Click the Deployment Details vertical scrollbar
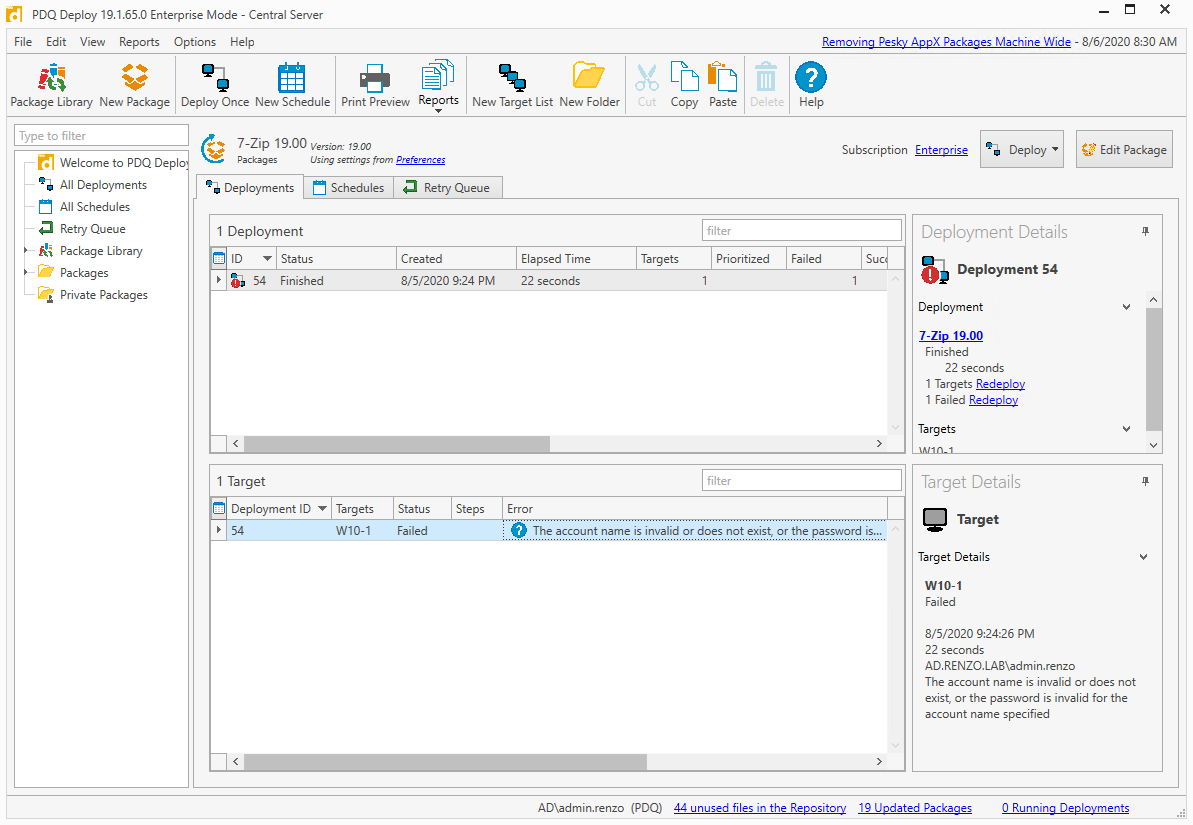The image size is (1193, 825). (x=1153, y=370)
